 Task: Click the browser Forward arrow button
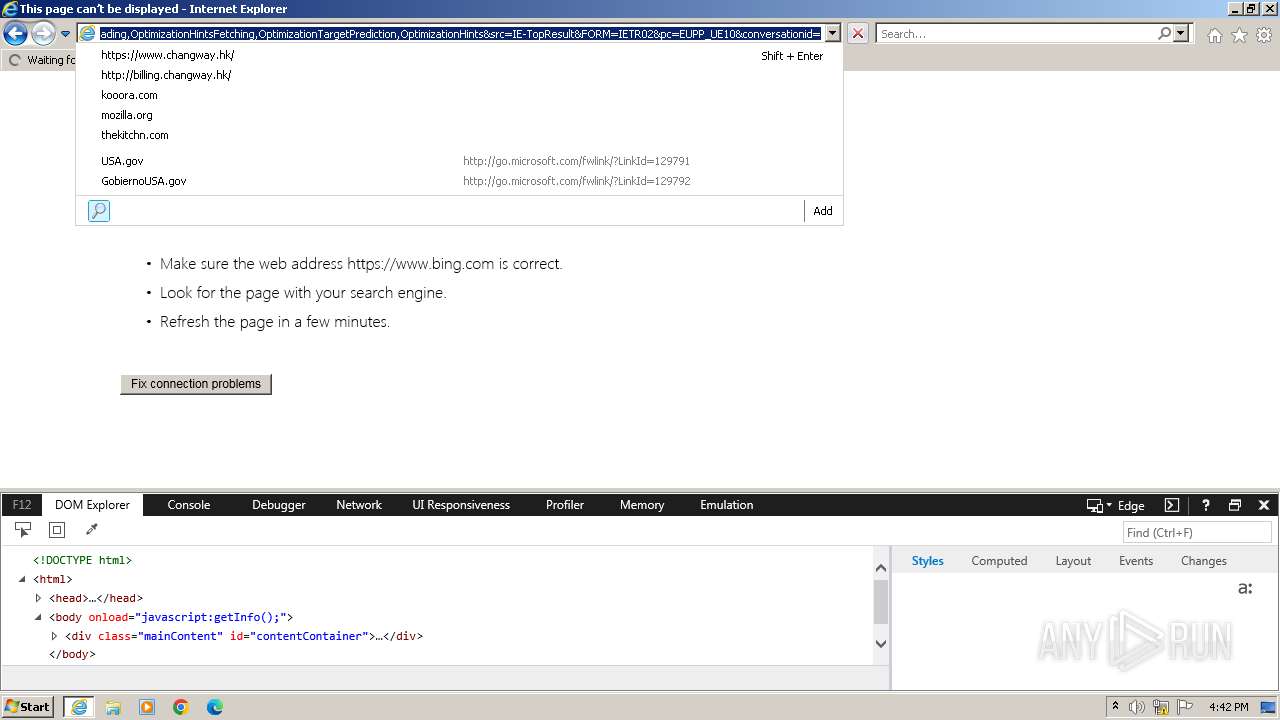[x=43, y=34]
